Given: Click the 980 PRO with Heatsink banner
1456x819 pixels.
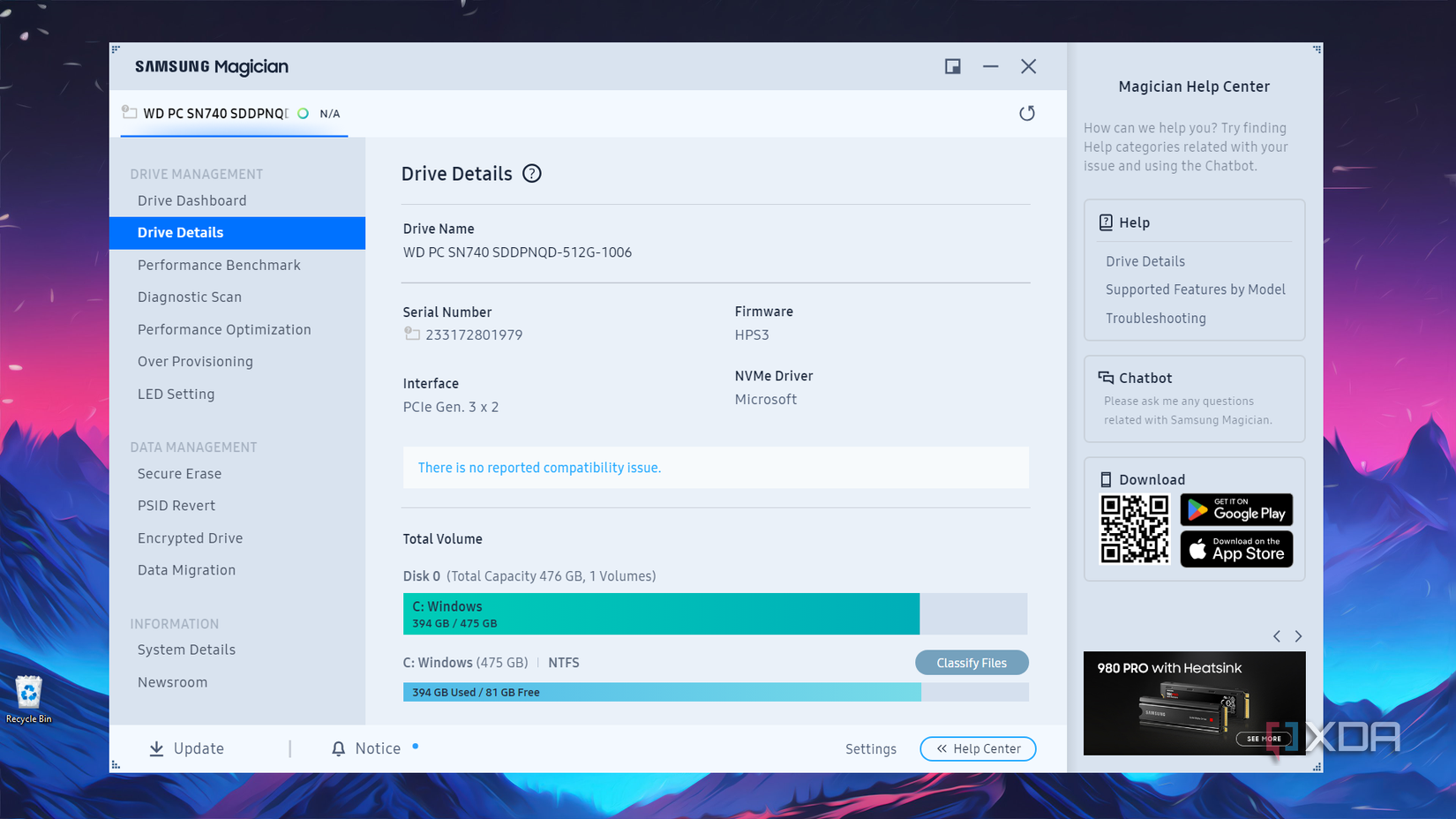Looking at the screenshot, I should coord(1194,703).
